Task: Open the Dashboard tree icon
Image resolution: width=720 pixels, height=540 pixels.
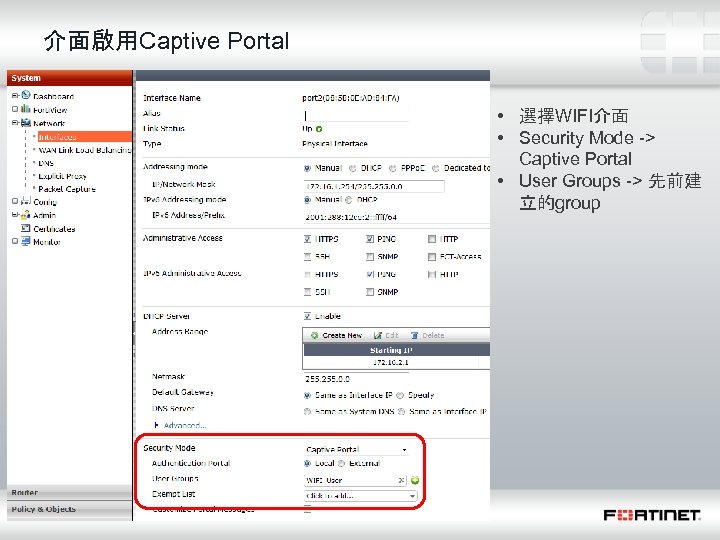Action: 26,95
